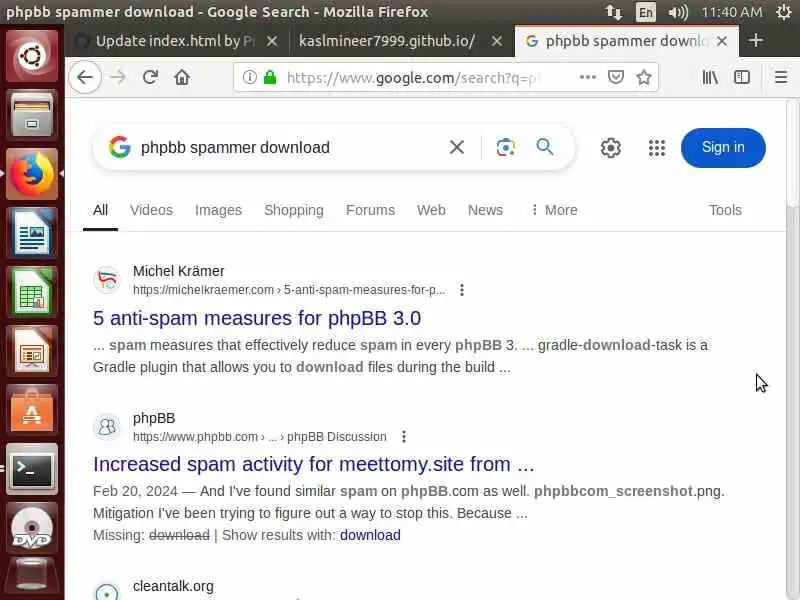The height and width of the screenshot is (600, 800).
Task: Show results with 'download' link
Action: click(370, 535)
